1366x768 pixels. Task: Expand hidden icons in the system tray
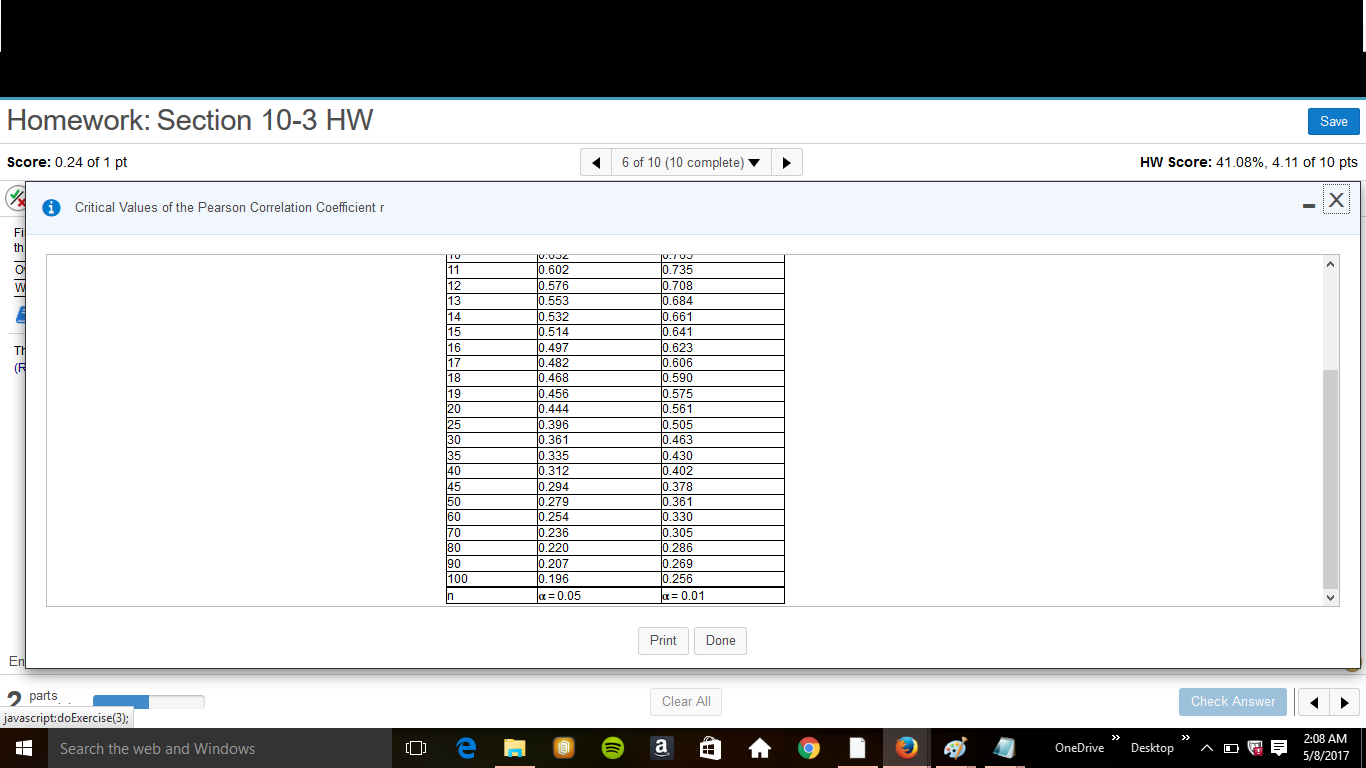click(x=1207, y=747)
